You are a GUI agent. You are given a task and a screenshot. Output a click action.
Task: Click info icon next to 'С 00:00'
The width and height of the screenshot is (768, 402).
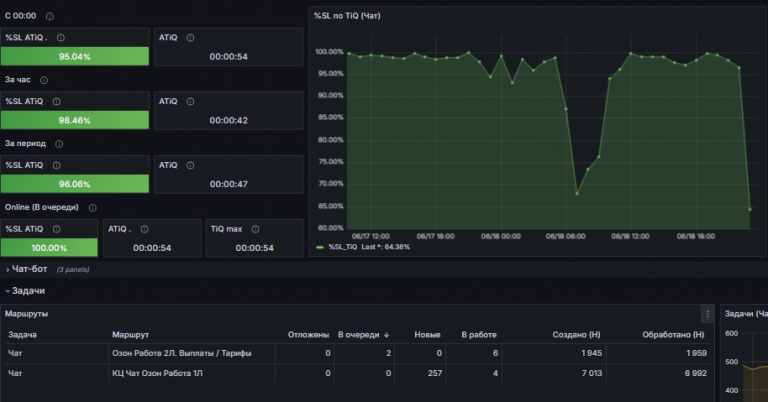pyautogui.click(x=49, y=16)
